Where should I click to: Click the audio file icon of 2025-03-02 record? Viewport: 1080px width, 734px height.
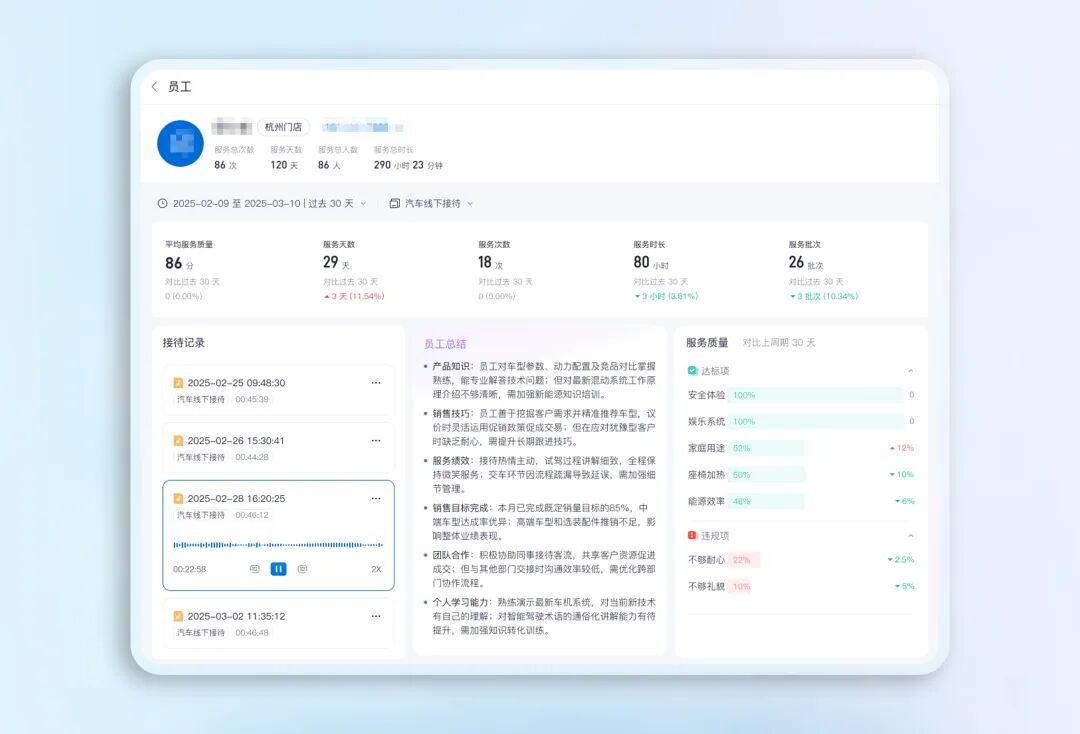178,616
